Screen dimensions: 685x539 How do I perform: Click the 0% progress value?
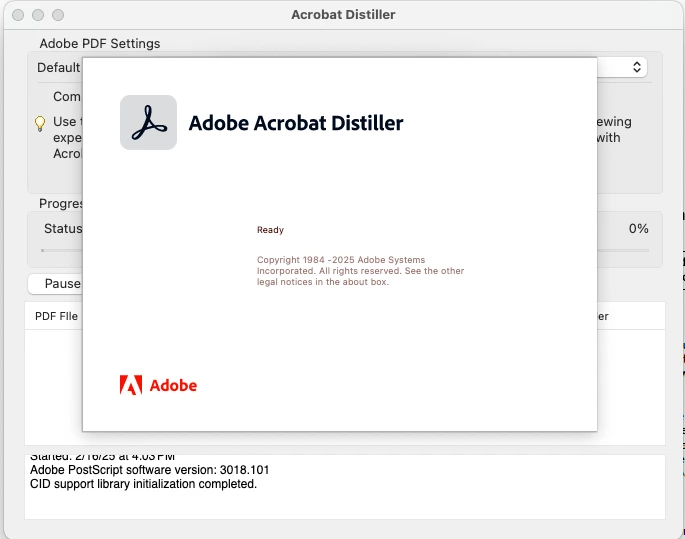638,228
